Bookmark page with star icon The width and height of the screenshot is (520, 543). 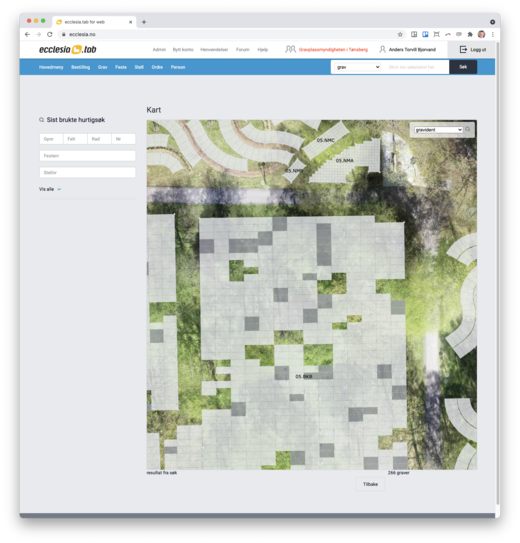pyautogui.click(x=400, y=34)
